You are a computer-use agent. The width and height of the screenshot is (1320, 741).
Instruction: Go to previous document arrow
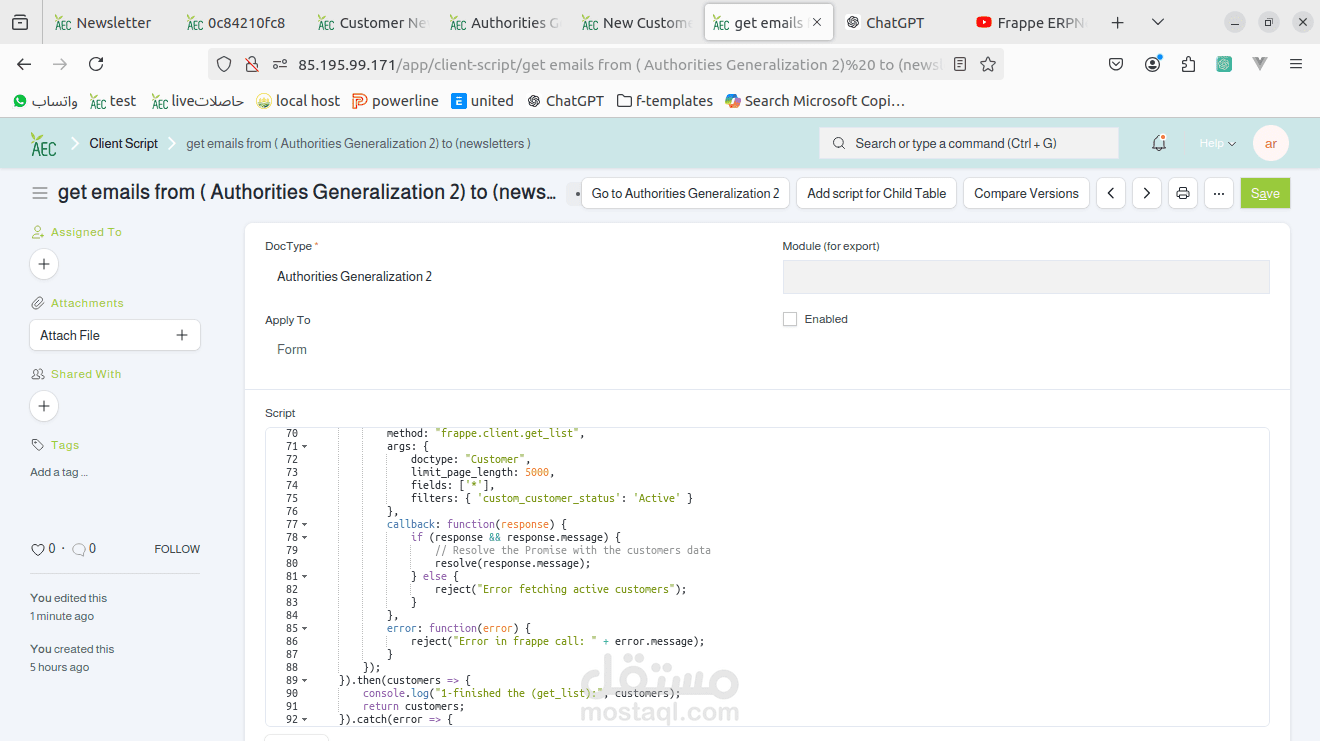point(1111,193)
